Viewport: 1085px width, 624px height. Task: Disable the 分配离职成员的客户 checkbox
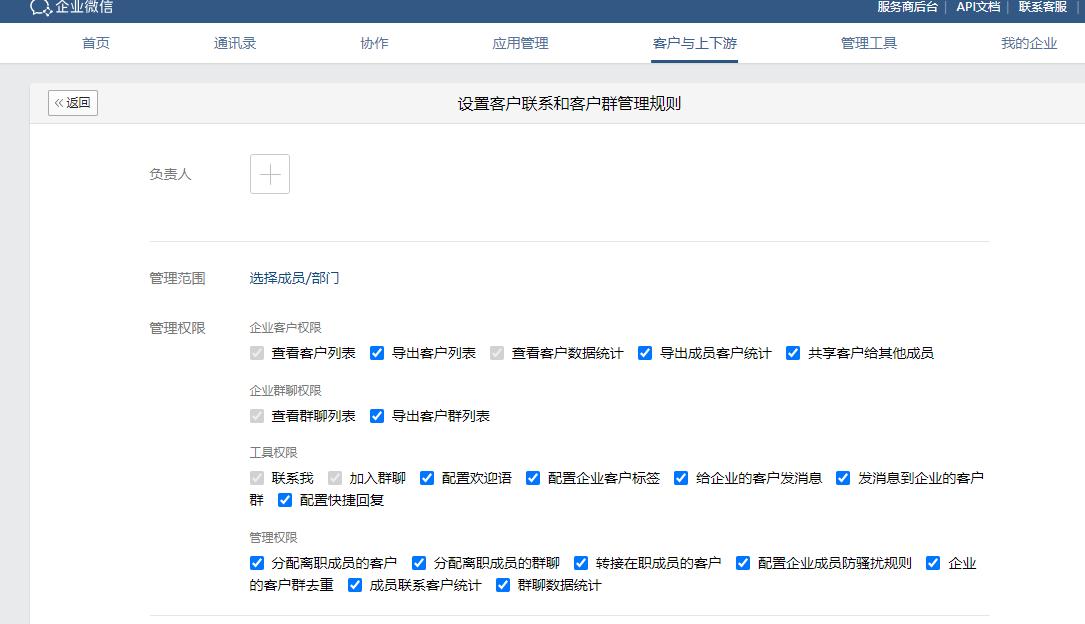tap(257, 563)
